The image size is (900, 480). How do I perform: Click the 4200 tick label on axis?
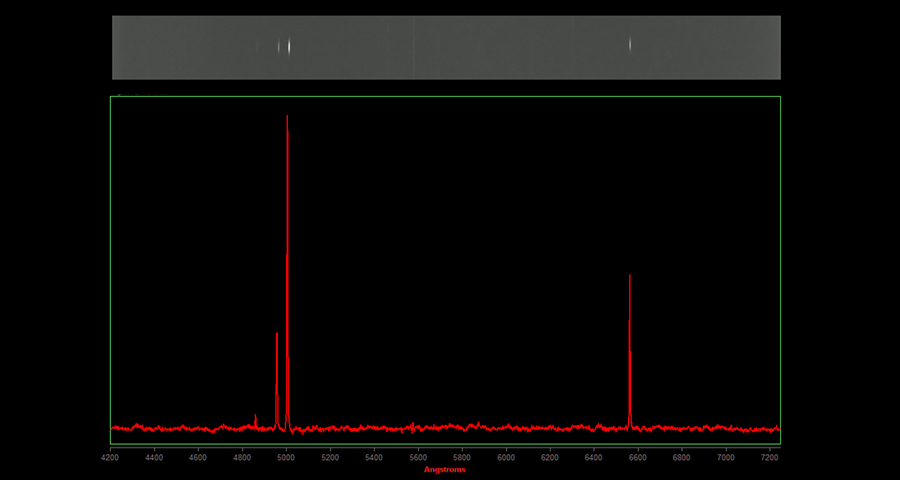coord(110,457)
